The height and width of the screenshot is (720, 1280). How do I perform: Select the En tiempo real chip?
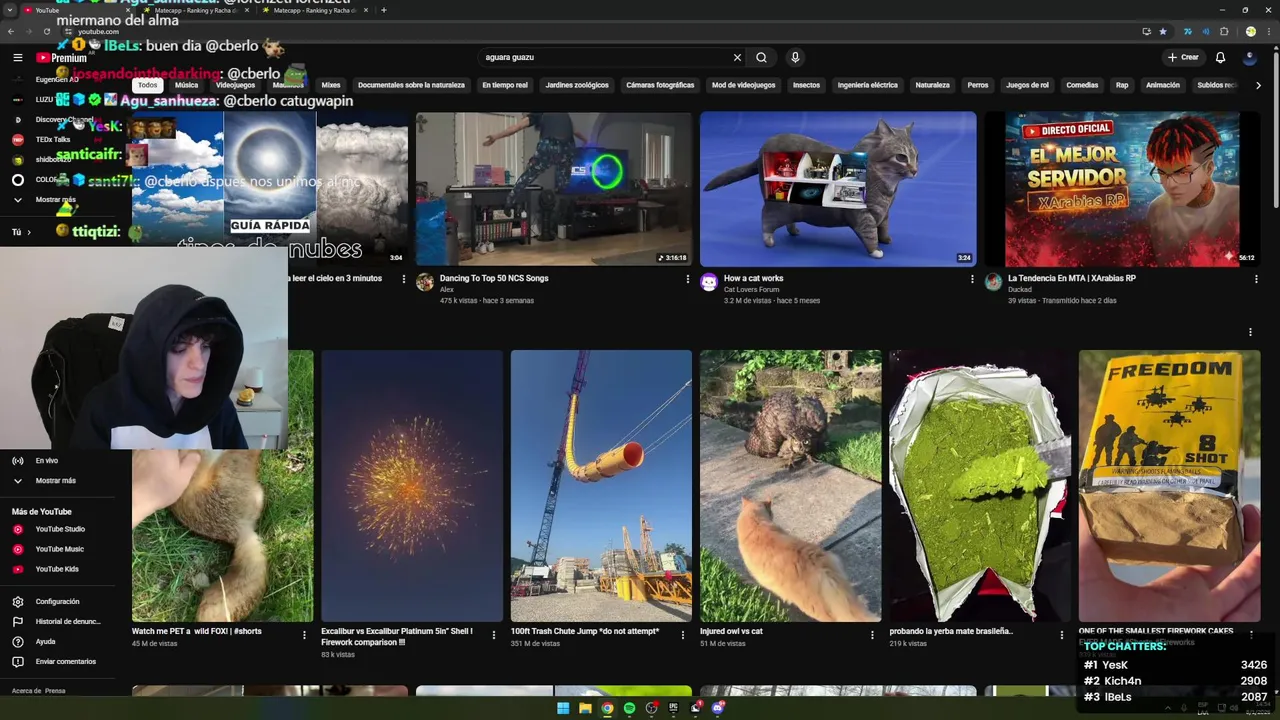(x=505, y=85)
